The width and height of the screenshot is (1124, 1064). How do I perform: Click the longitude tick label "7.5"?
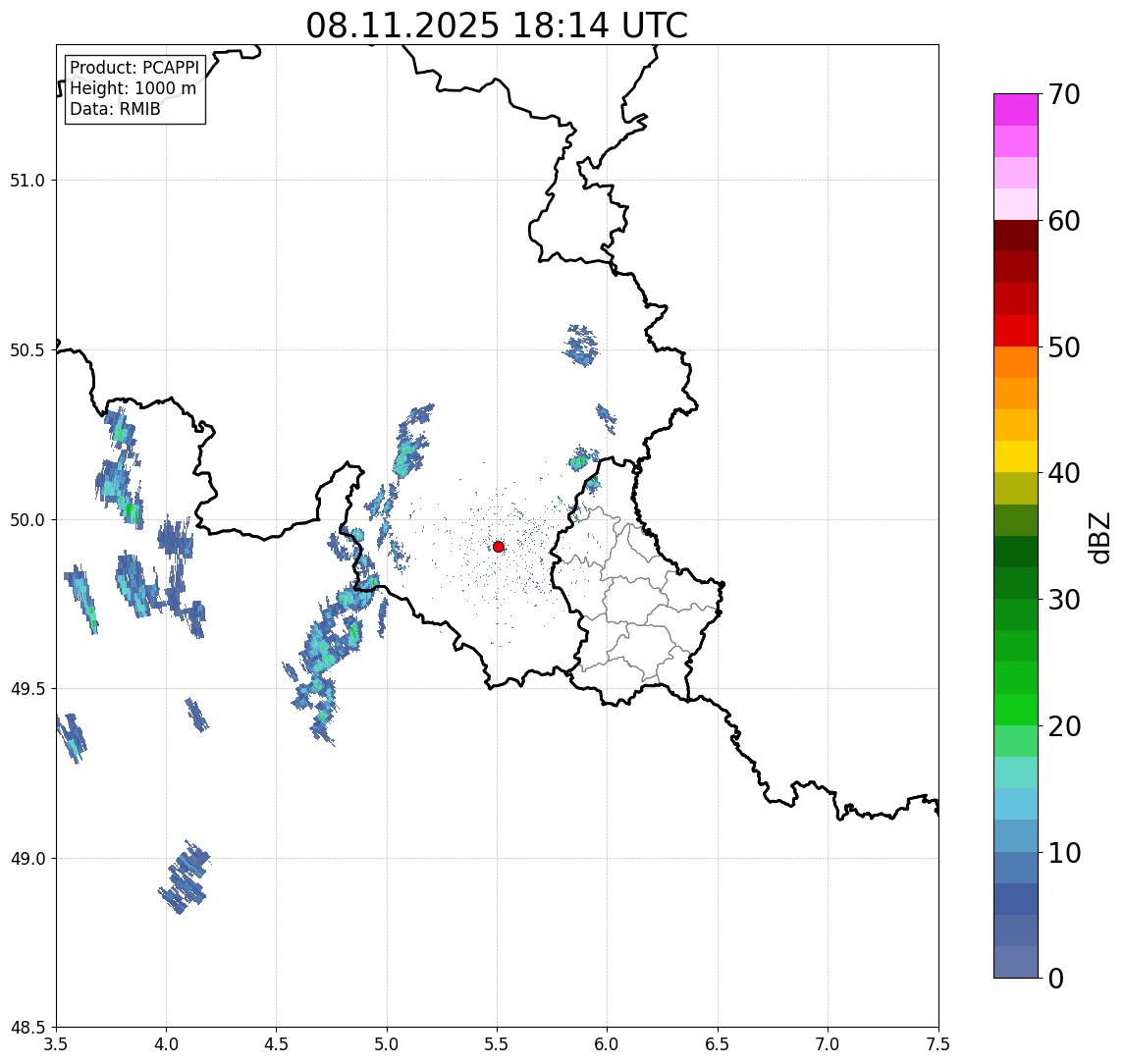coord(938,1044)
